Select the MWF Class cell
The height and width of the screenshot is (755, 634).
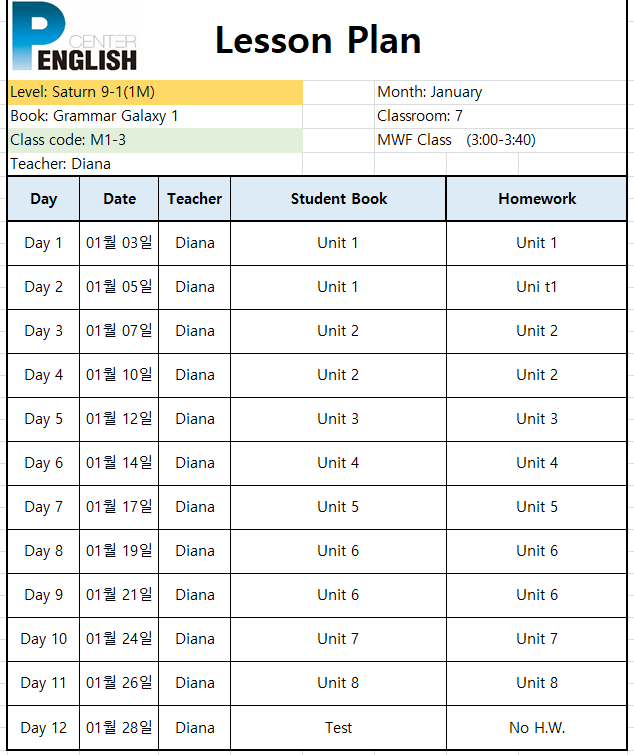pos(501,140)
